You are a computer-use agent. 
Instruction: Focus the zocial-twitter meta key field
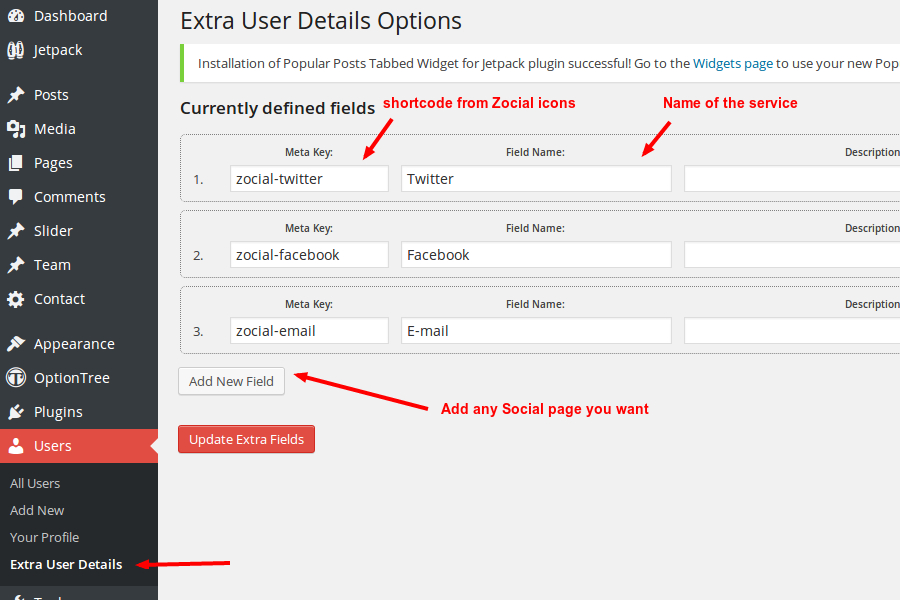coord(309,179)
